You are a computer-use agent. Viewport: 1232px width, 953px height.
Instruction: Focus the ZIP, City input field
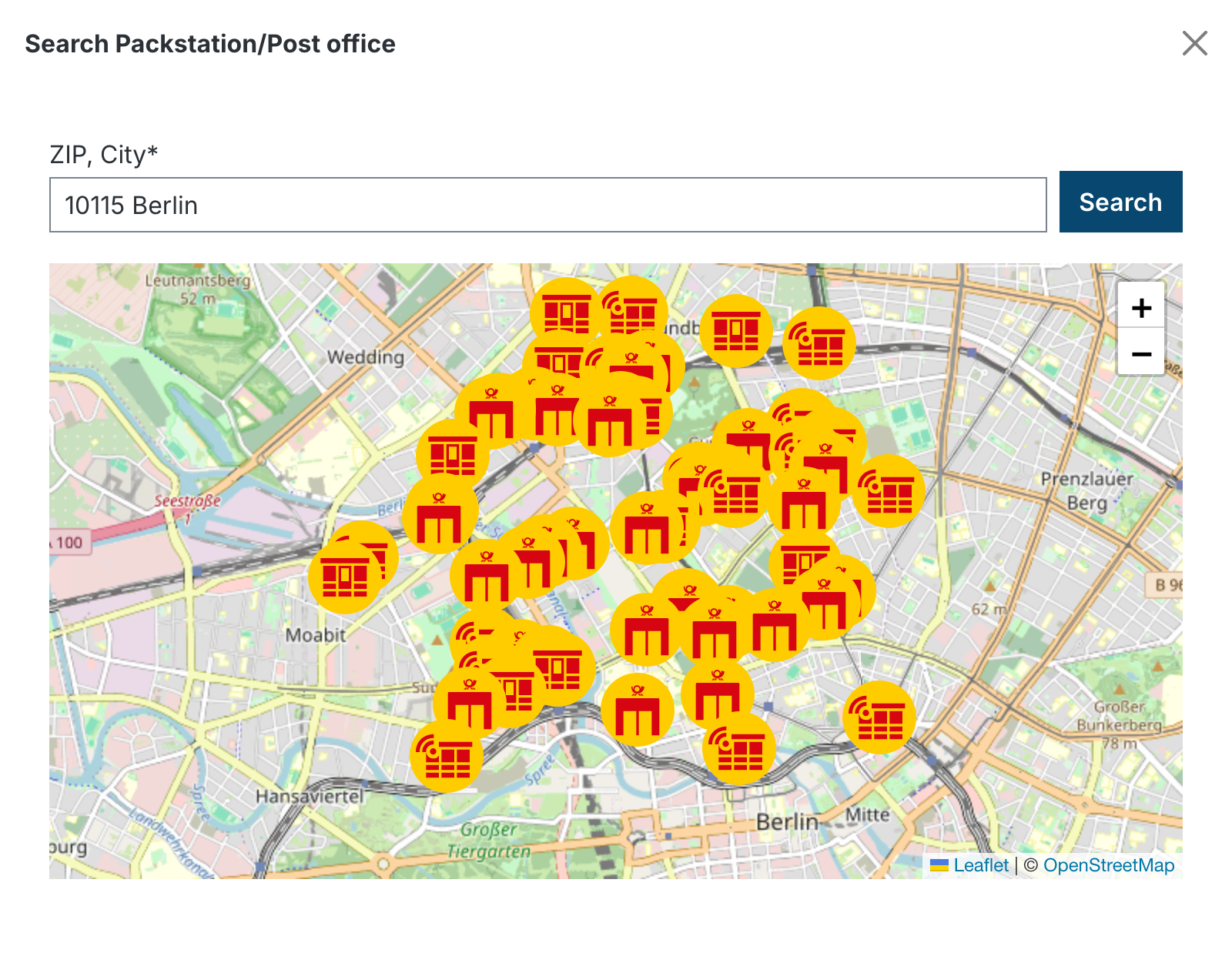click(x=547, y=205)
